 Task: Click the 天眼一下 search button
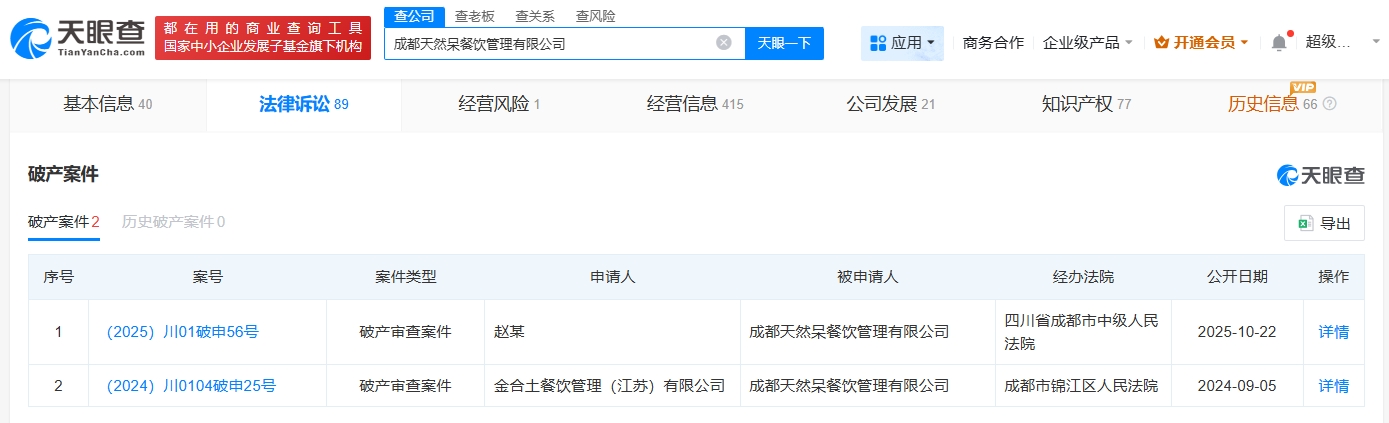(x=784, y=43)
